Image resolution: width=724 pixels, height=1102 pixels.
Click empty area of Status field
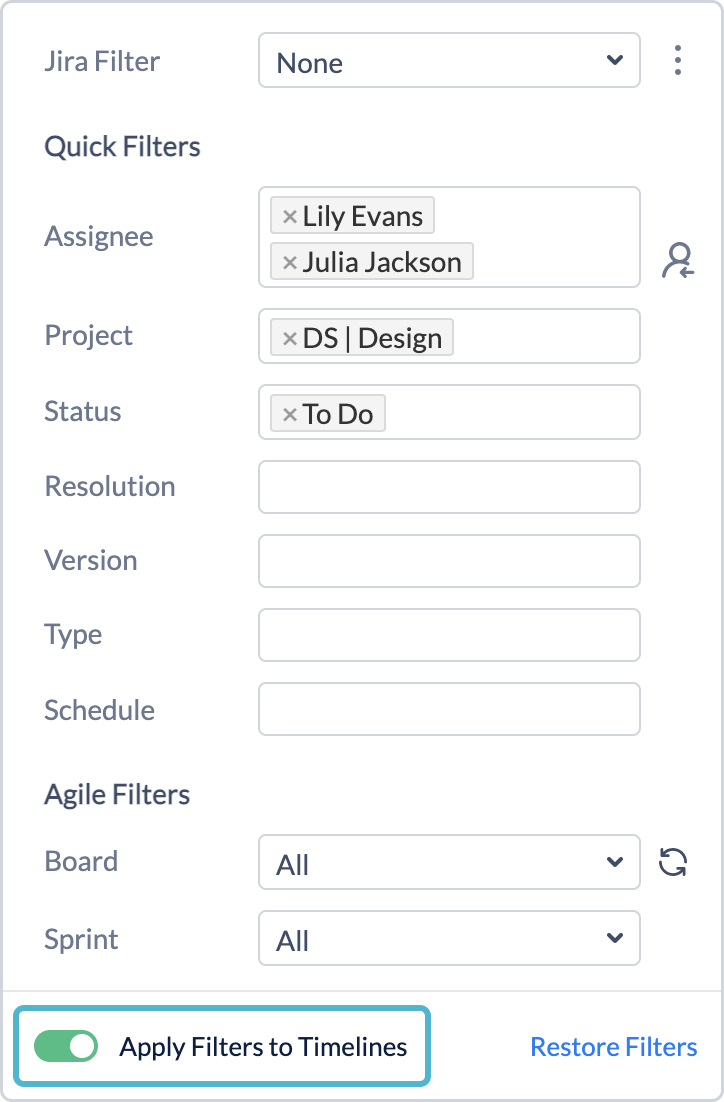click(x=520, y=412)
